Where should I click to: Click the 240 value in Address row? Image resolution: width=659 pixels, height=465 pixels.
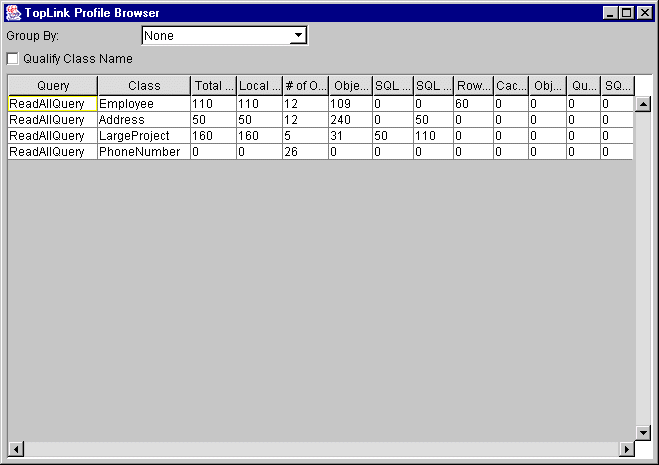(x=351, y=120)
